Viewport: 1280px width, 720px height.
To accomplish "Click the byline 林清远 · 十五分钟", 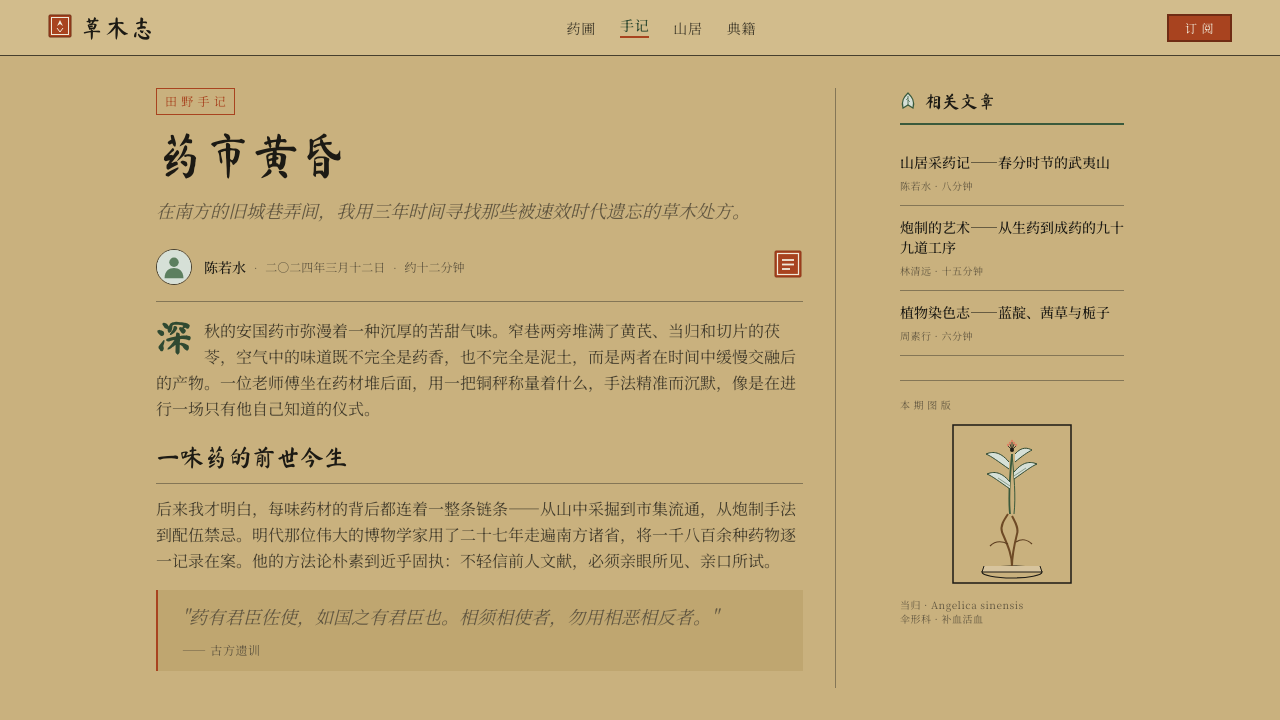I will coord(941,271).
